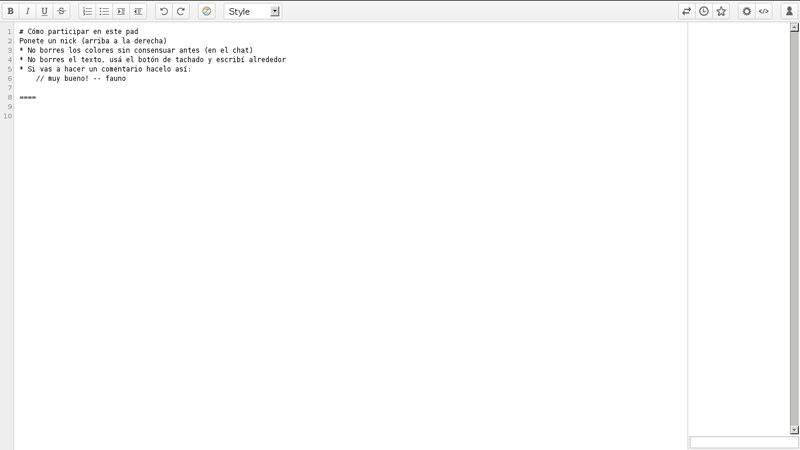Open pad settings gear
This screenshot has width=800, height=450.
[747, 11]
